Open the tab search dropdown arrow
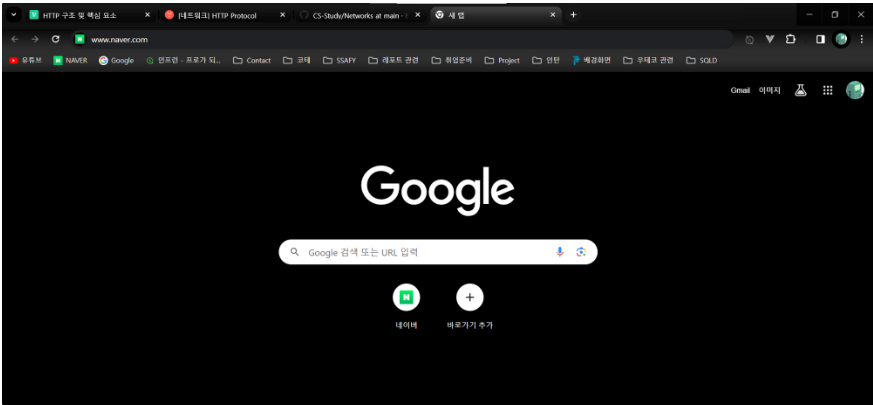The width and height of the screenshot is (873, 405). click(x=13, y=15)
